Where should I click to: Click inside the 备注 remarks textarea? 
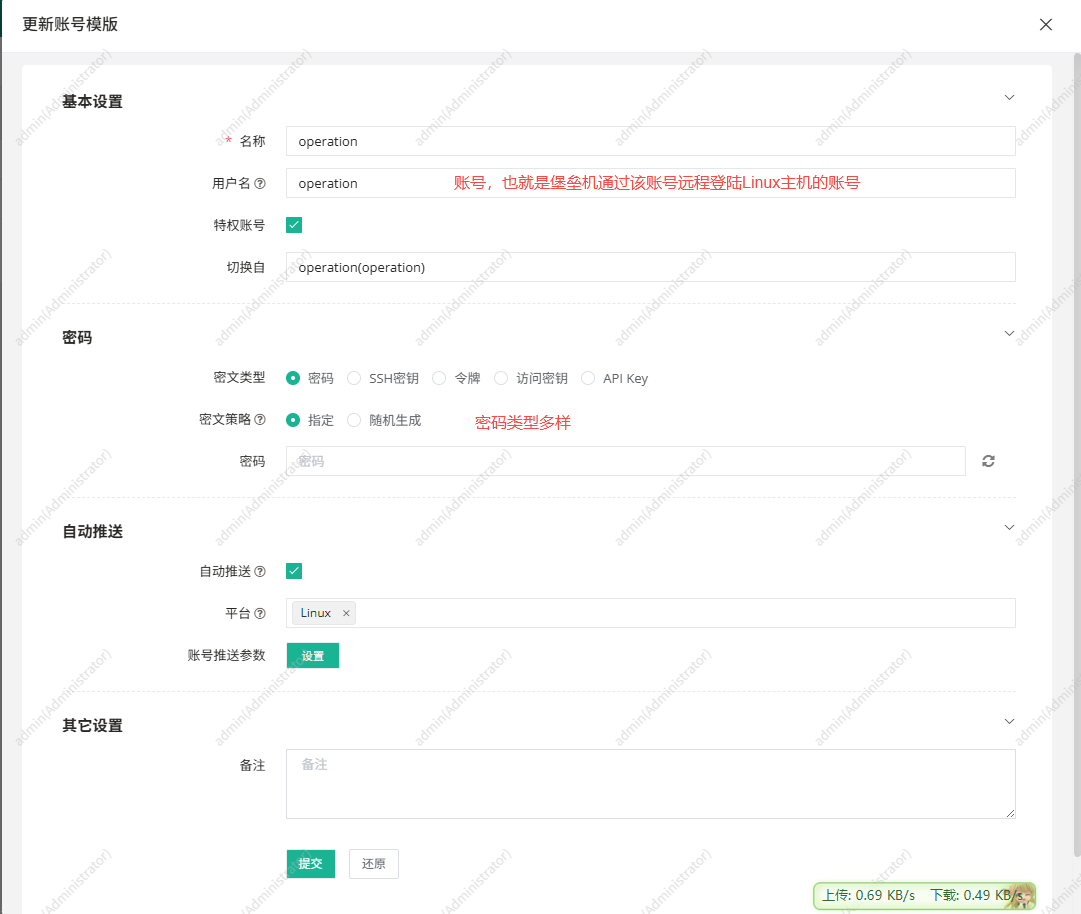tap(650, 785)
